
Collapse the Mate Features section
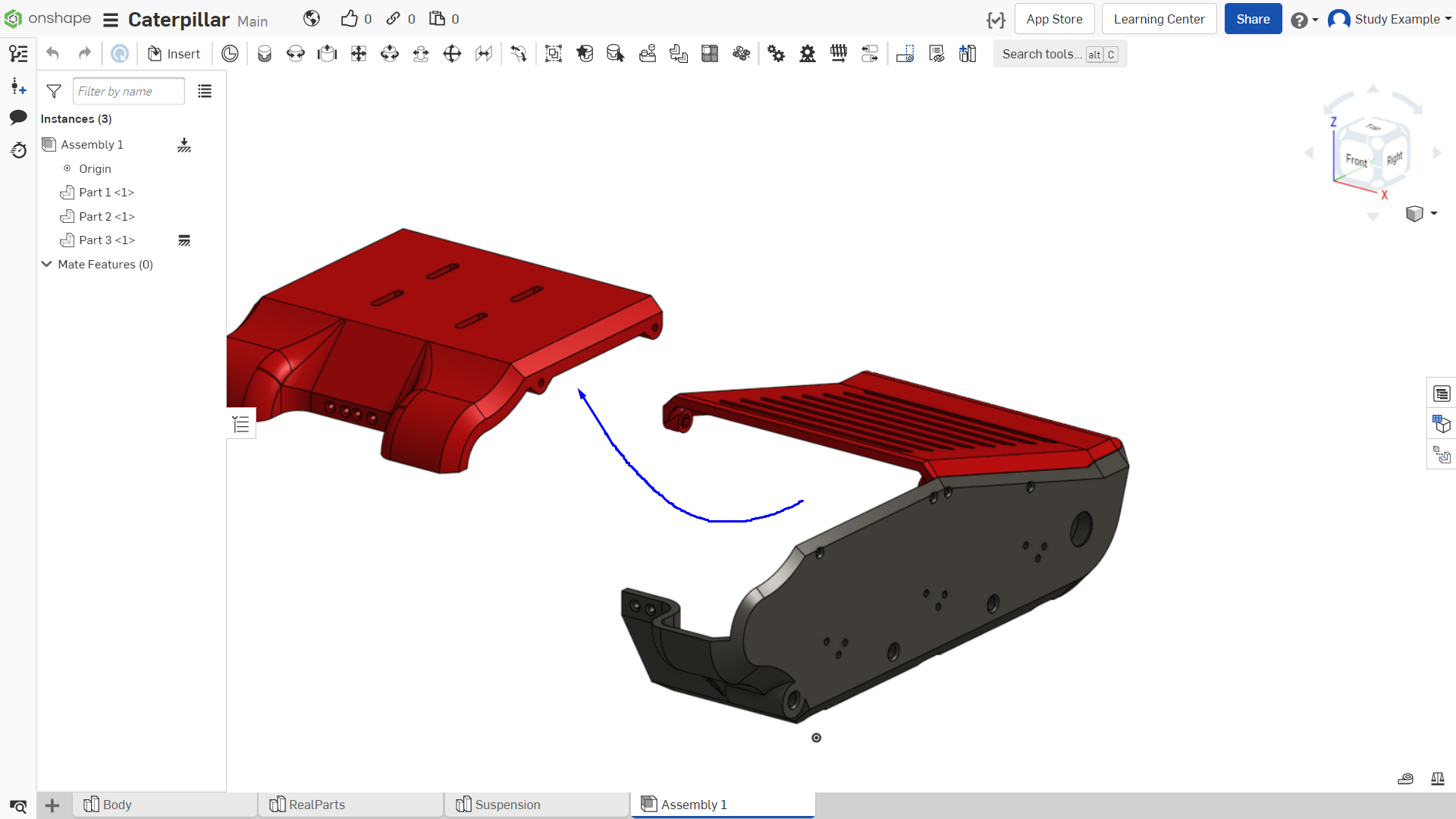[46, 264]
